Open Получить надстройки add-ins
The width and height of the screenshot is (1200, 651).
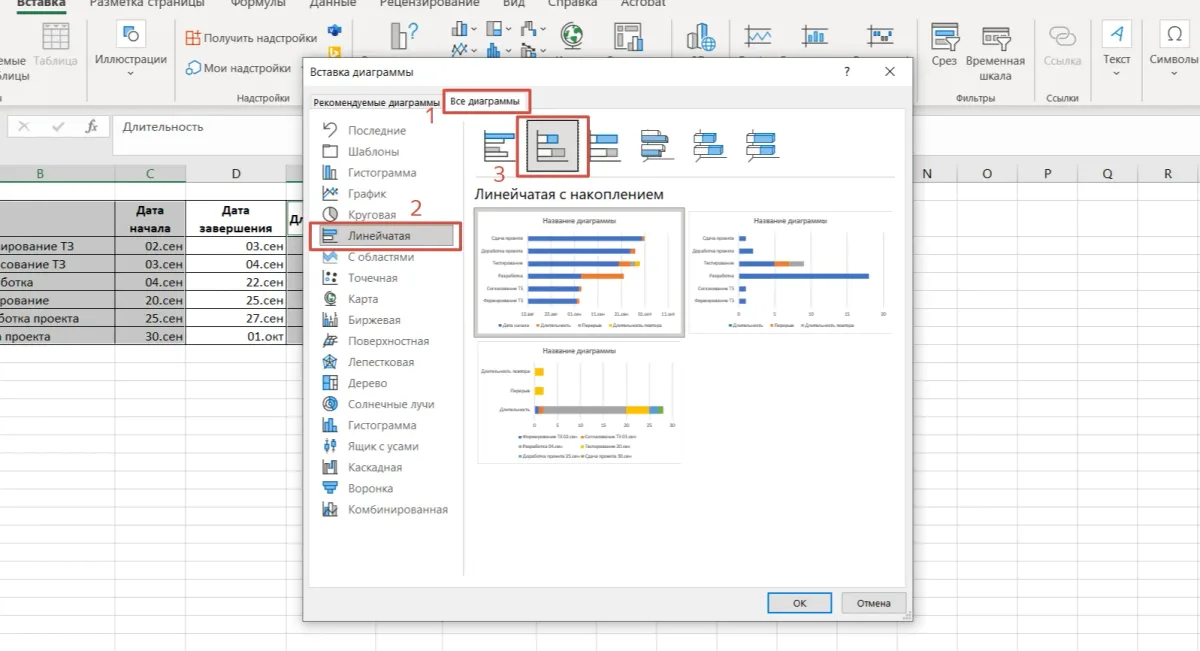click(x=251, y=38)
